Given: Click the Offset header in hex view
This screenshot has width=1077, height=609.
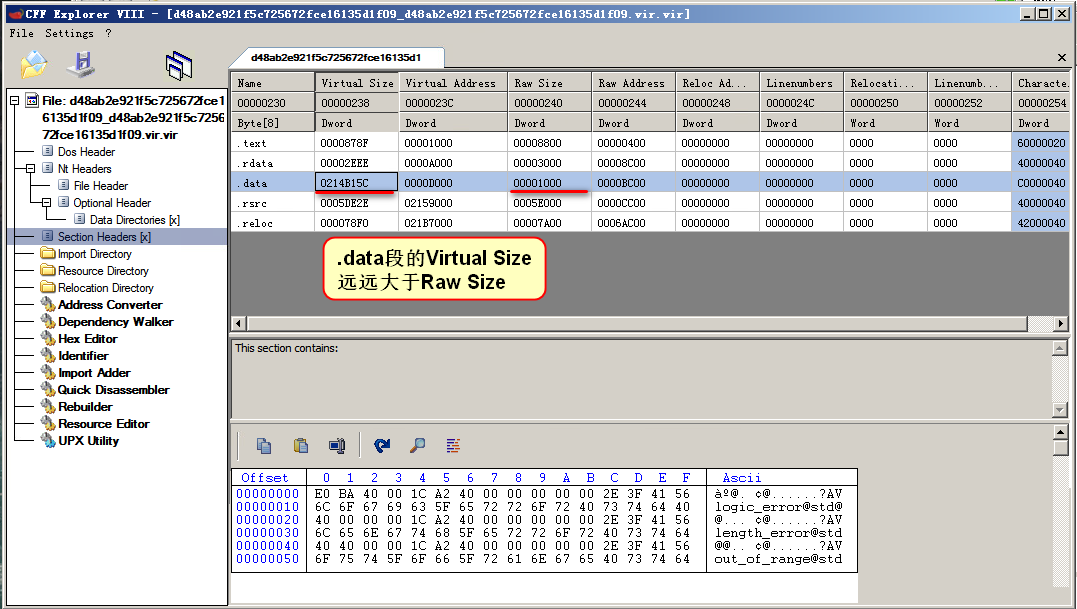Looking at the screenshot, I should 264,477.
